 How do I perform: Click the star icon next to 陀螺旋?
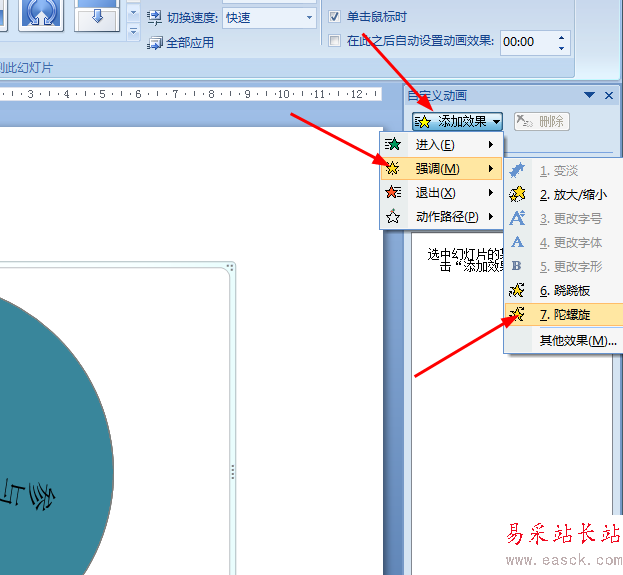coord(517,314)
